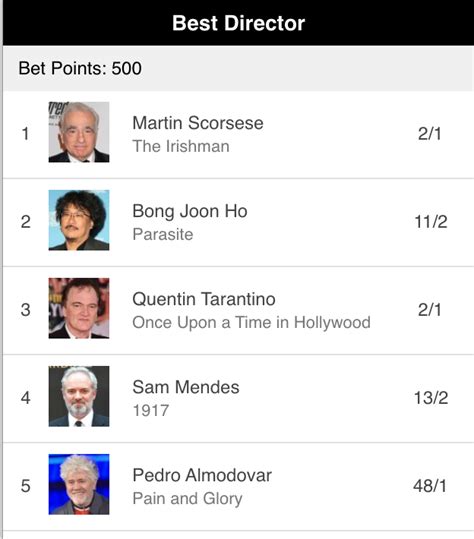Select the Parasite film title
474x539 pixels.
point(163,234)
